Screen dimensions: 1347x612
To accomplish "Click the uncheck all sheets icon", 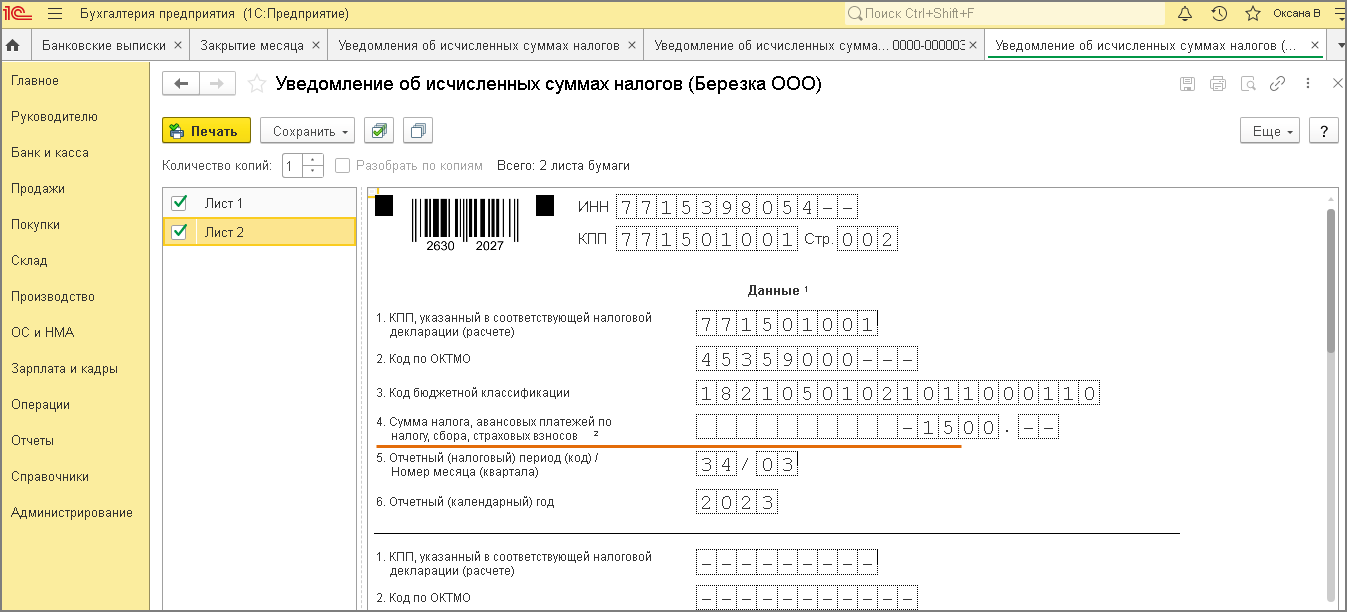I will point(417,131).
